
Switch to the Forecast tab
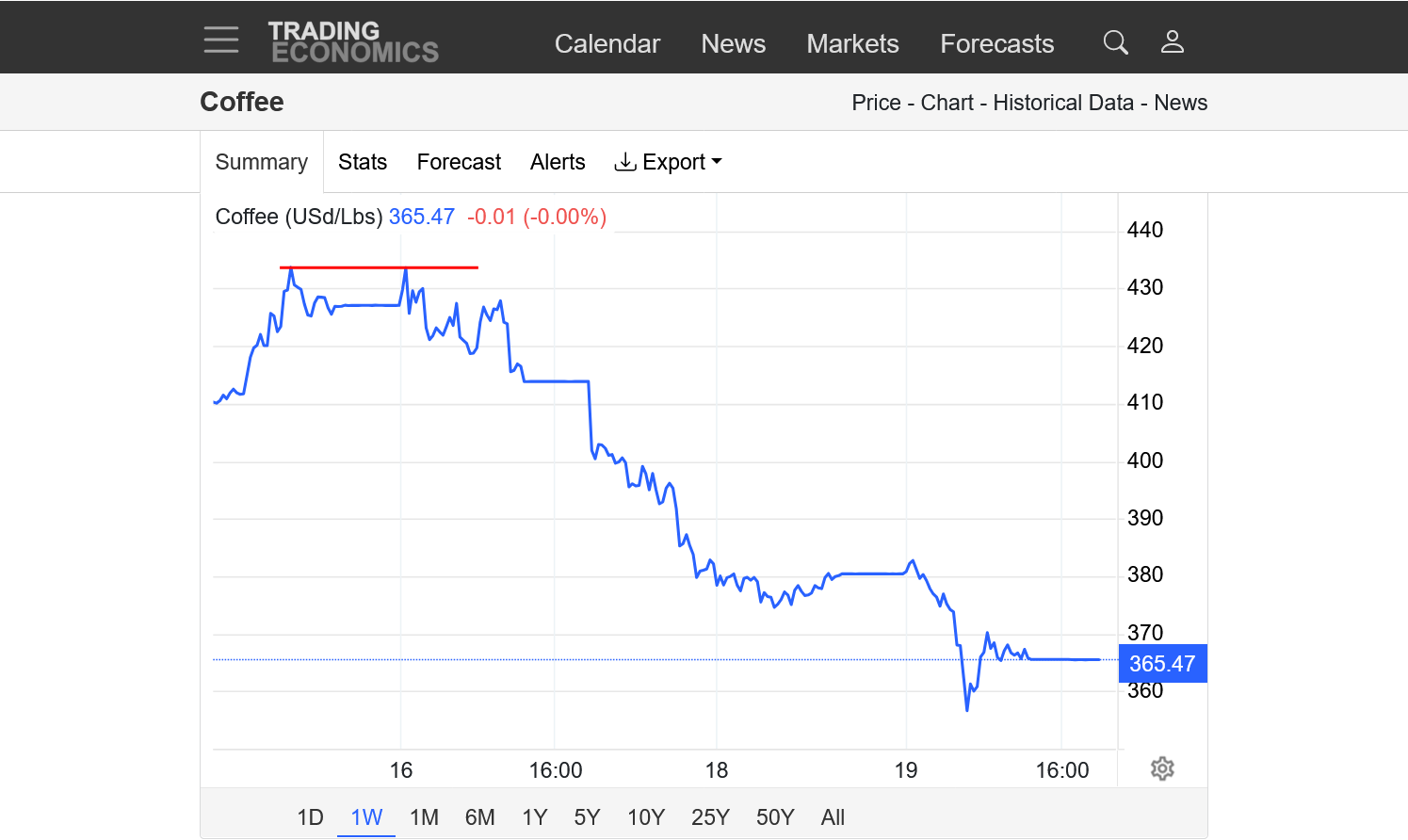[x=459, y=162]
